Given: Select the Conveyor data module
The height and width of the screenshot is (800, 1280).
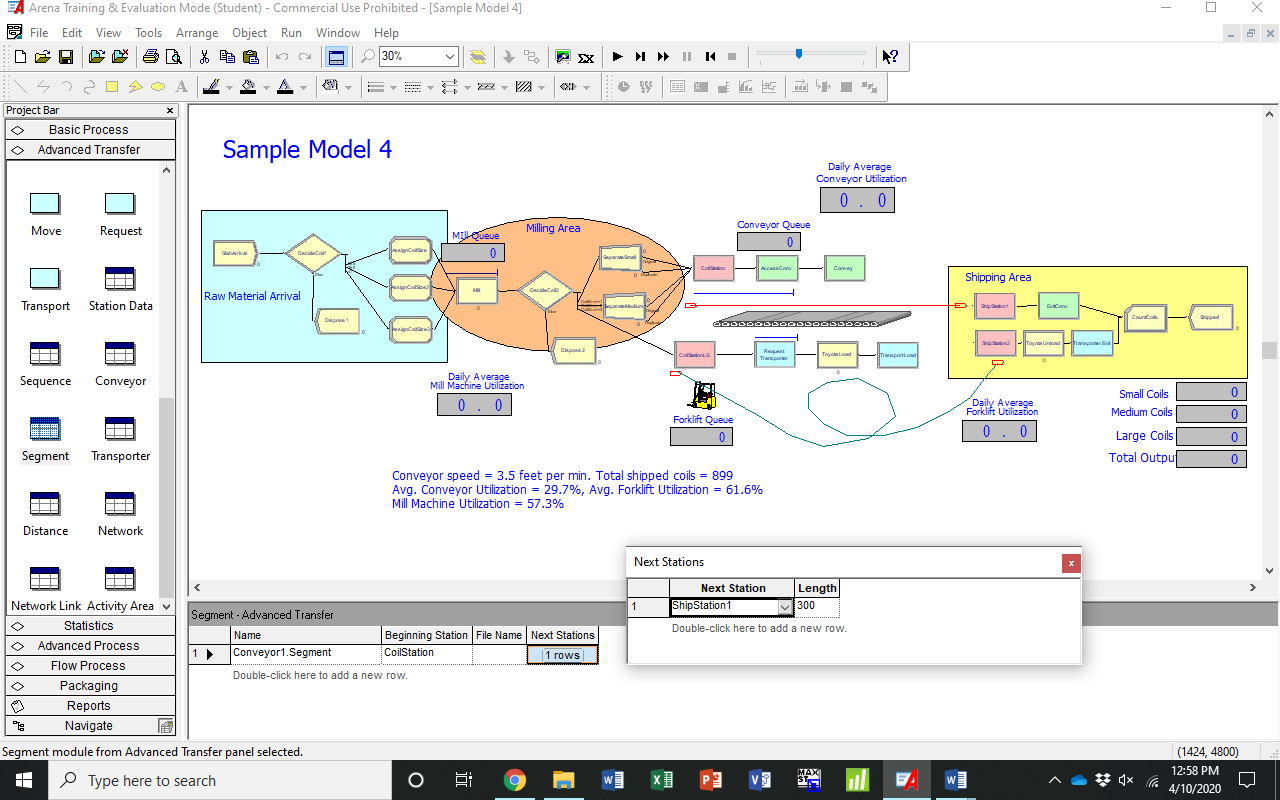Looking at the screenshot, I should click(120, 354).
